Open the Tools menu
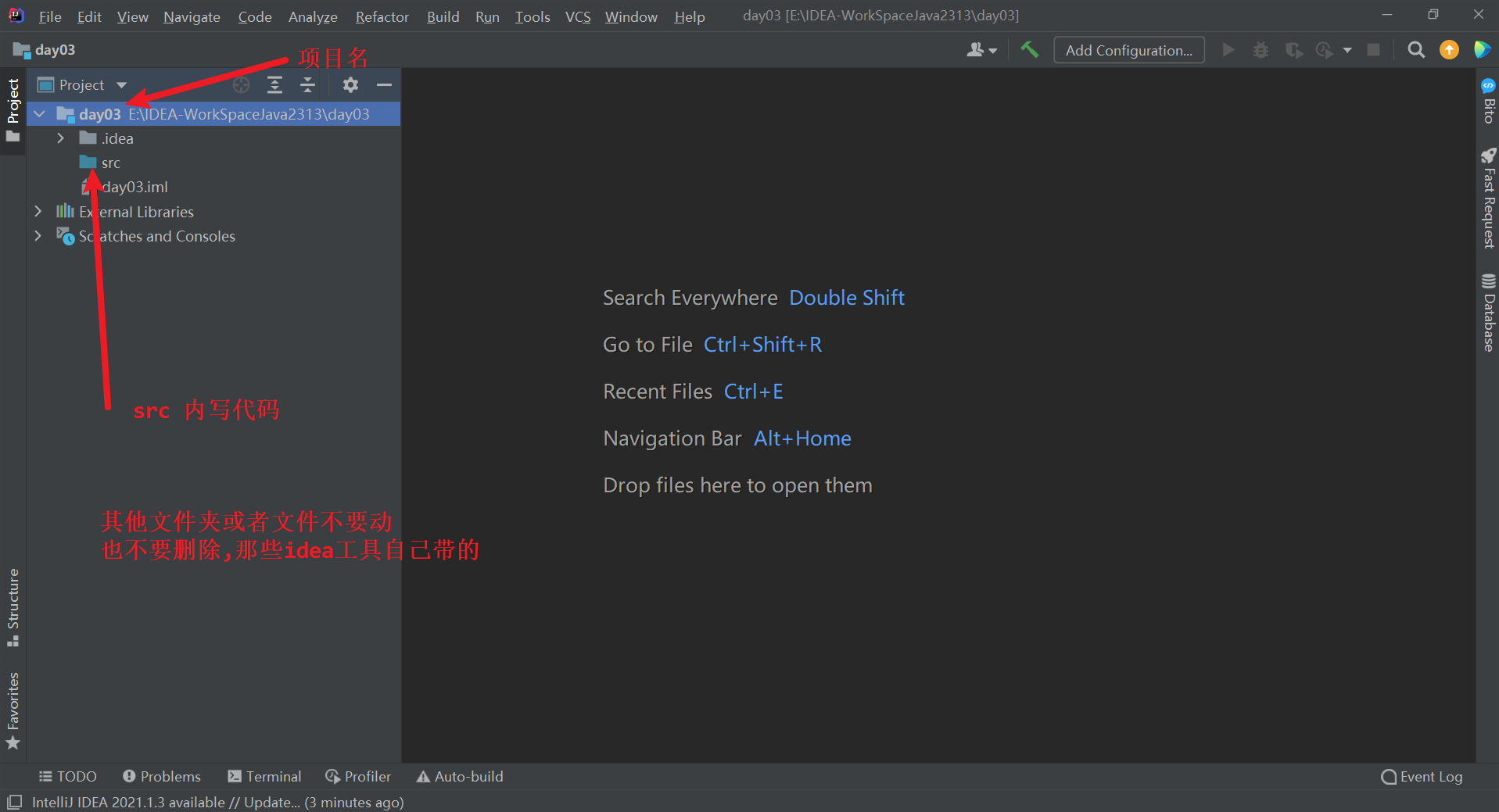1499x812 pixels. pos(533,16)
